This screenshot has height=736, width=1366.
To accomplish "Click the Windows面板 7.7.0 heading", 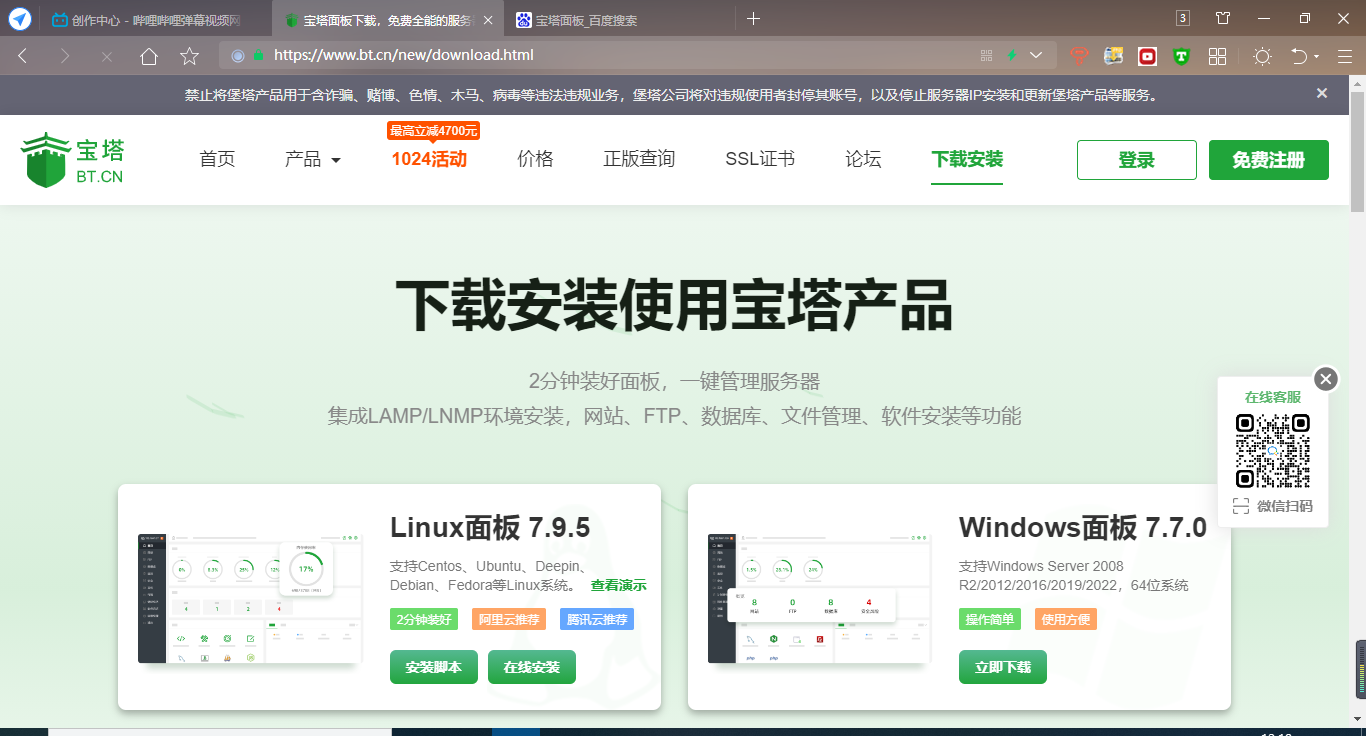I will 1083,527.
